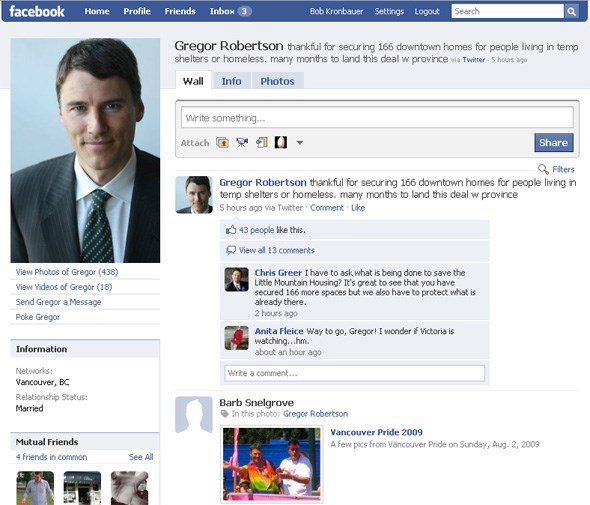Open Friends in the top navigation
The width and height of the screenshot is (590, 505).
coord(180,11)
